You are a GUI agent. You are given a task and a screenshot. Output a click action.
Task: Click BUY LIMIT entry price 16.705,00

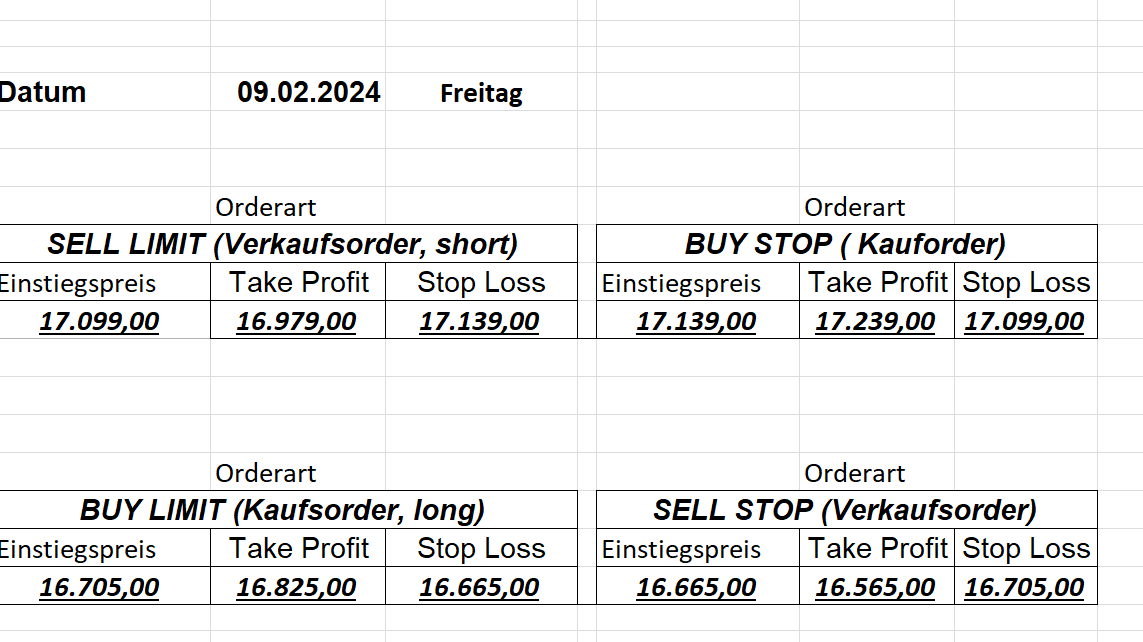pos(99,588)
